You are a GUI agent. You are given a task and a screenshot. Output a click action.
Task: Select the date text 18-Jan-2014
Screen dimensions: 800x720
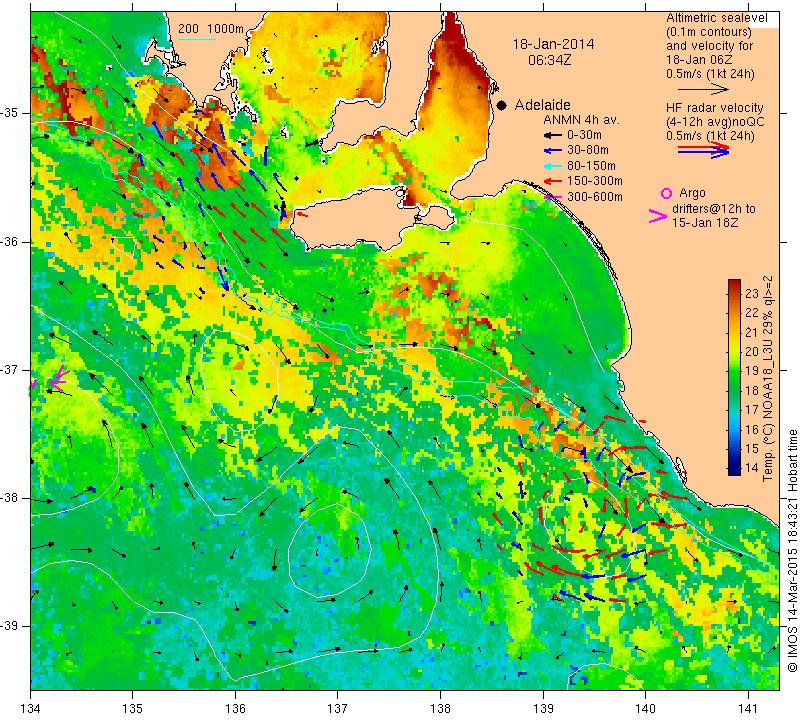click(x=553, y=44)
